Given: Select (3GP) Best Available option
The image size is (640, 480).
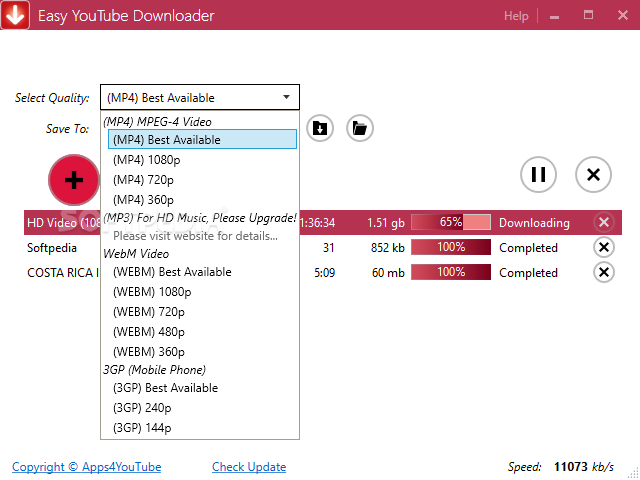Looking at the screenshot, I should coord(202,388).
